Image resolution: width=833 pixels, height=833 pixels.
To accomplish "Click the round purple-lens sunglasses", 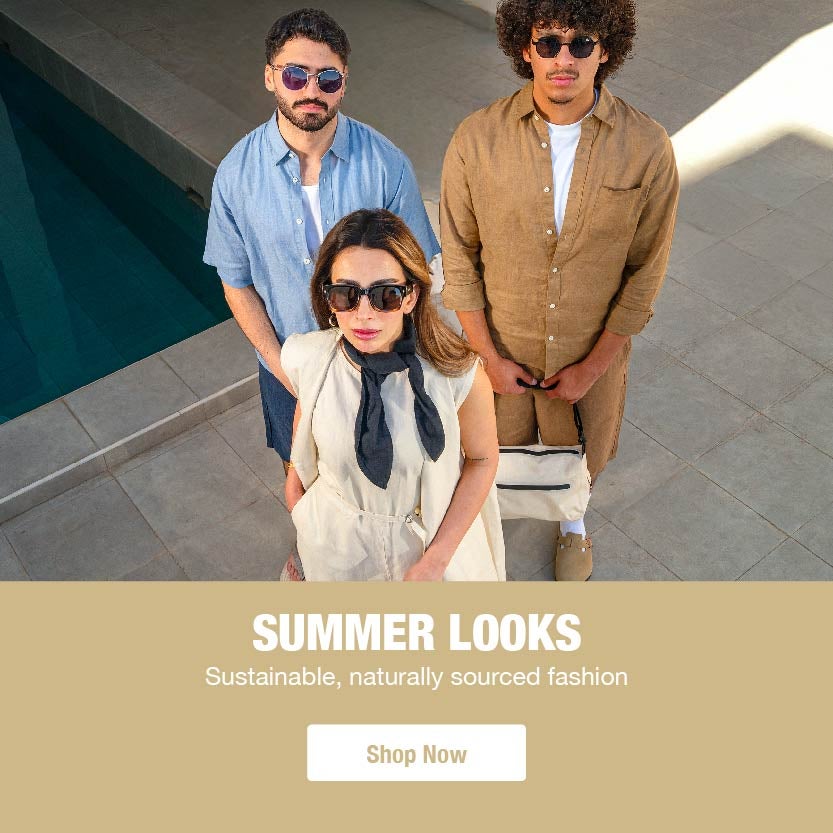I will (x=309, y=79).
